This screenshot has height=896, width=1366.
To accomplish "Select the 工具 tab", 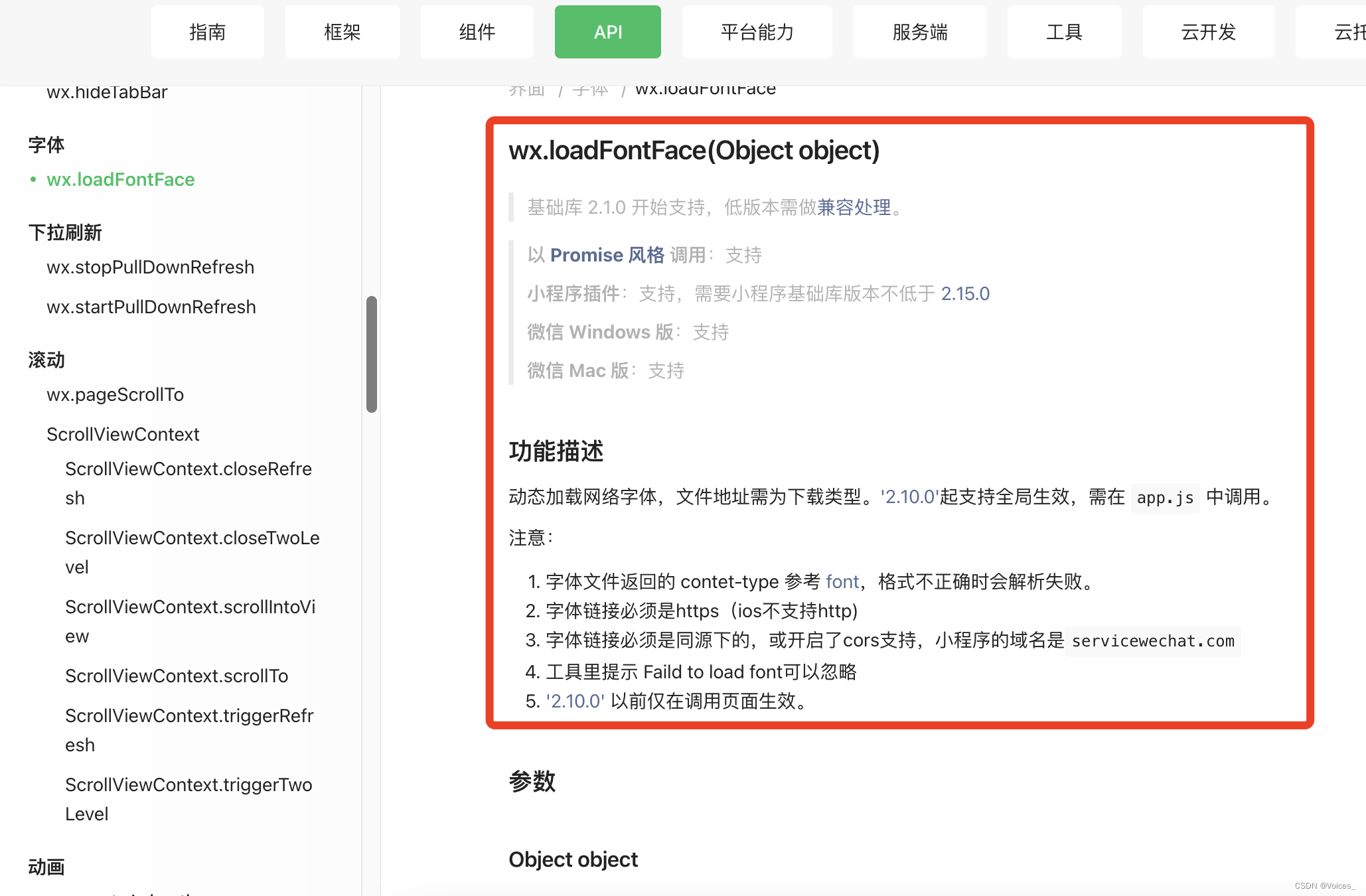I will tap(1063, 31).
